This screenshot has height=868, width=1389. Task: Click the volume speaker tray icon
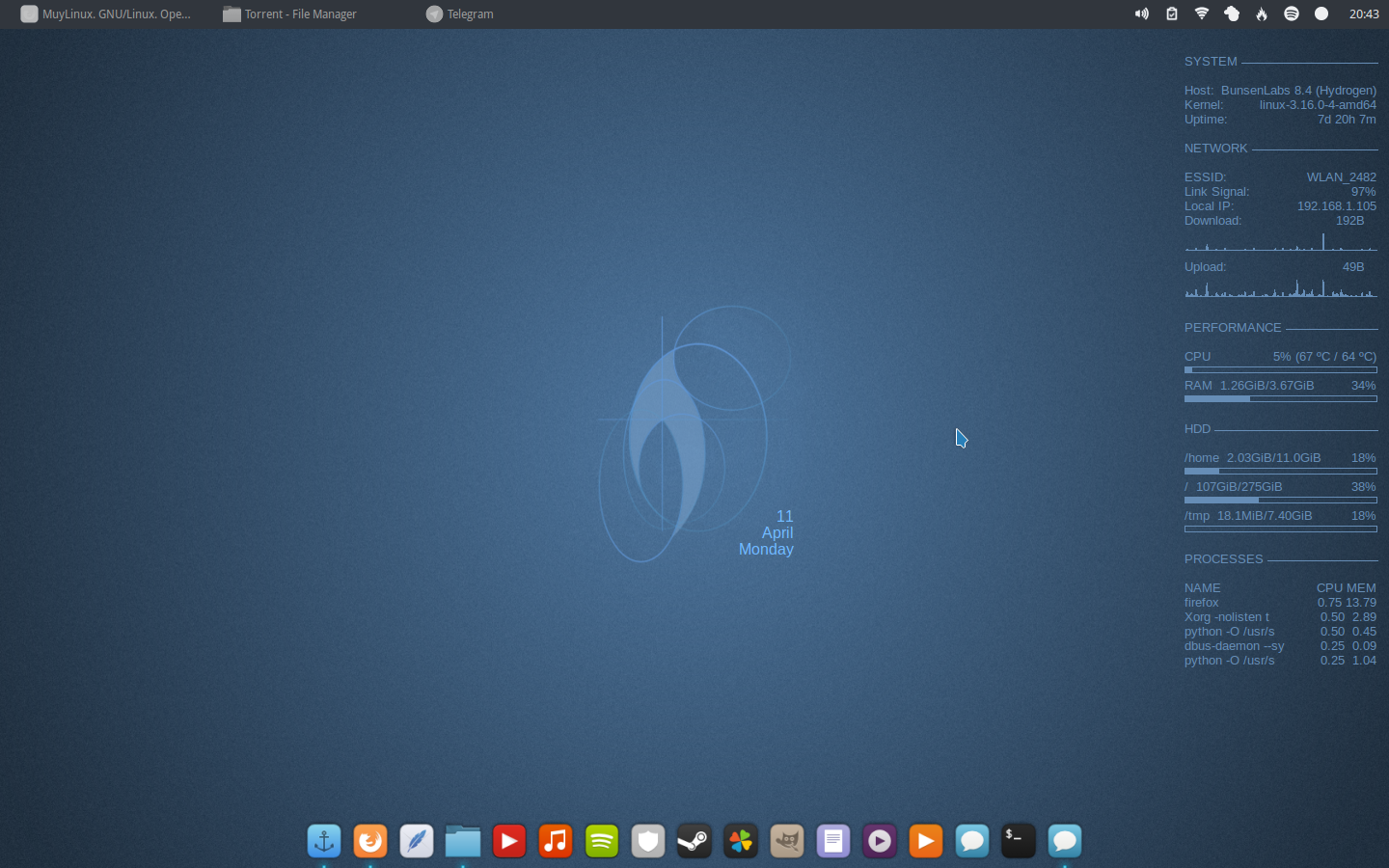(1142, 14)
